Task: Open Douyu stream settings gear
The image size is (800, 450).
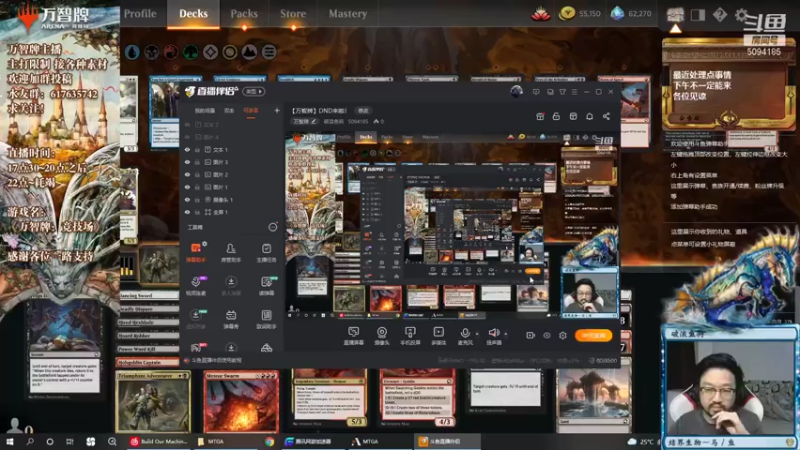Action: [x=563, y=335]
